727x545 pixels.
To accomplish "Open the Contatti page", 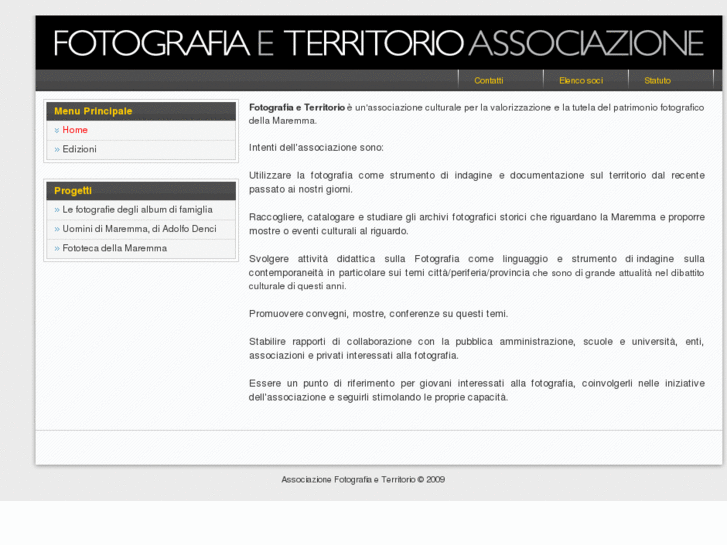I will (489, 81).
